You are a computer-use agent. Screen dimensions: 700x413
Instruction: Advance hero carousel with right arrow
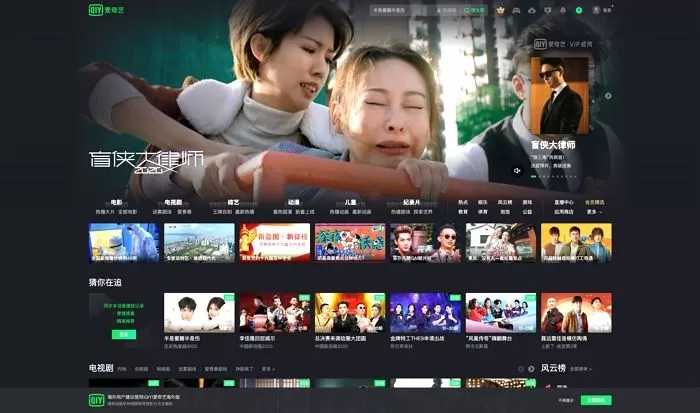coord(608,96)
